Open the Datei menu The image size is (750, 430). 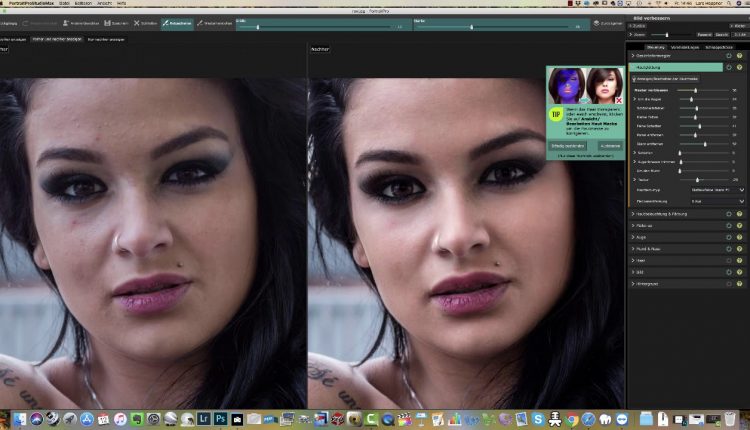[x=64, y=3]
